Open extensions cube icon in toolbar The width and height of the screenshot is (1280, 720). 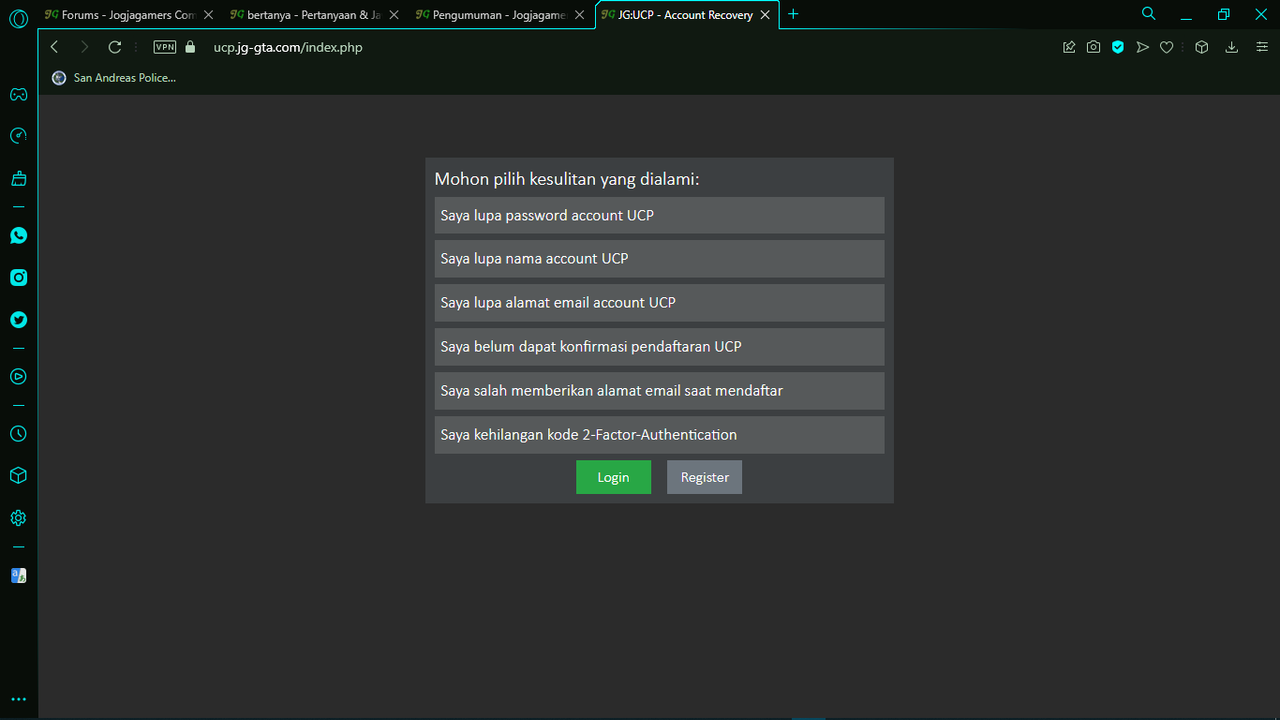click(x=1202, y=47)
